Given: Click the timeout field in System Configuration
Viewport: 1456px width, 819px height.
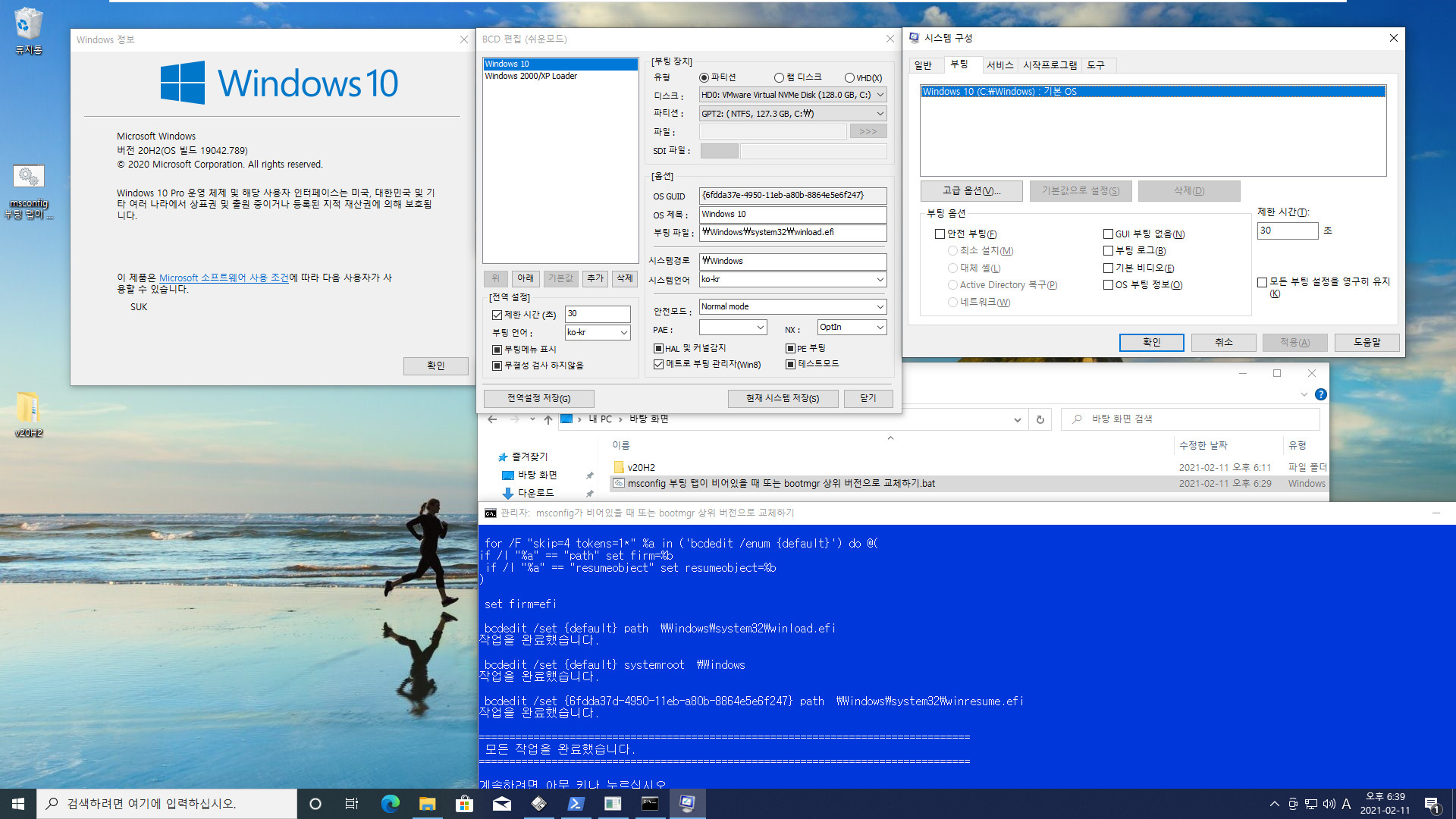Looking at the screenshot, I should pos(1288,231).
